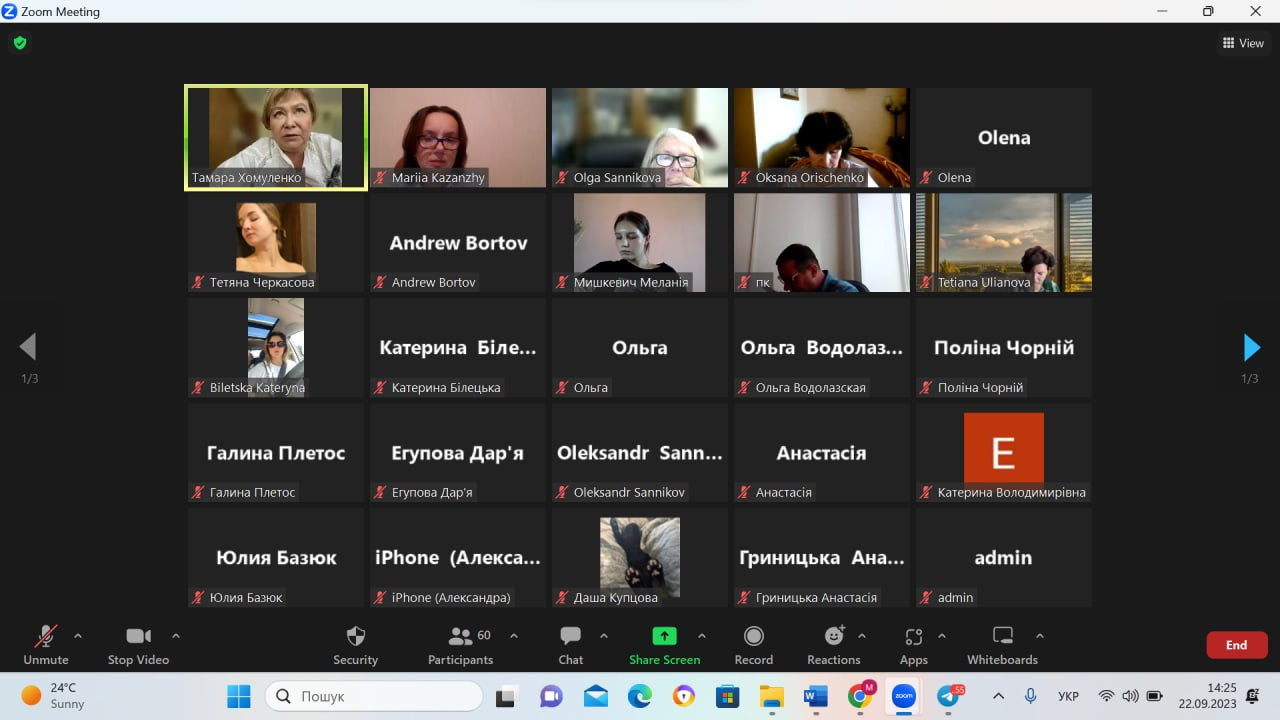Open the clock and date flyout
This screenshot has height=720, width=1280.
pyautogui.click(x=1208, y=696)
